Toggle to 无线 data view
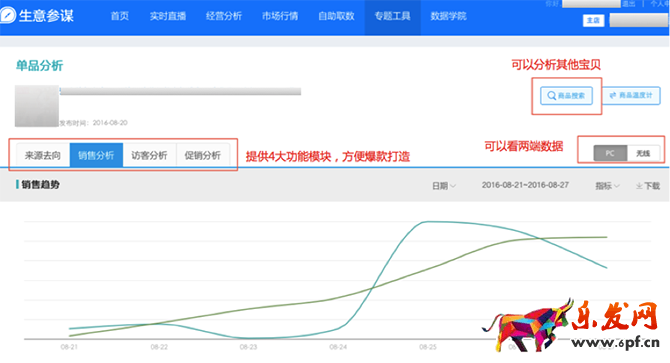This screenshot has height=363, width=670. [x=643, y=153]
